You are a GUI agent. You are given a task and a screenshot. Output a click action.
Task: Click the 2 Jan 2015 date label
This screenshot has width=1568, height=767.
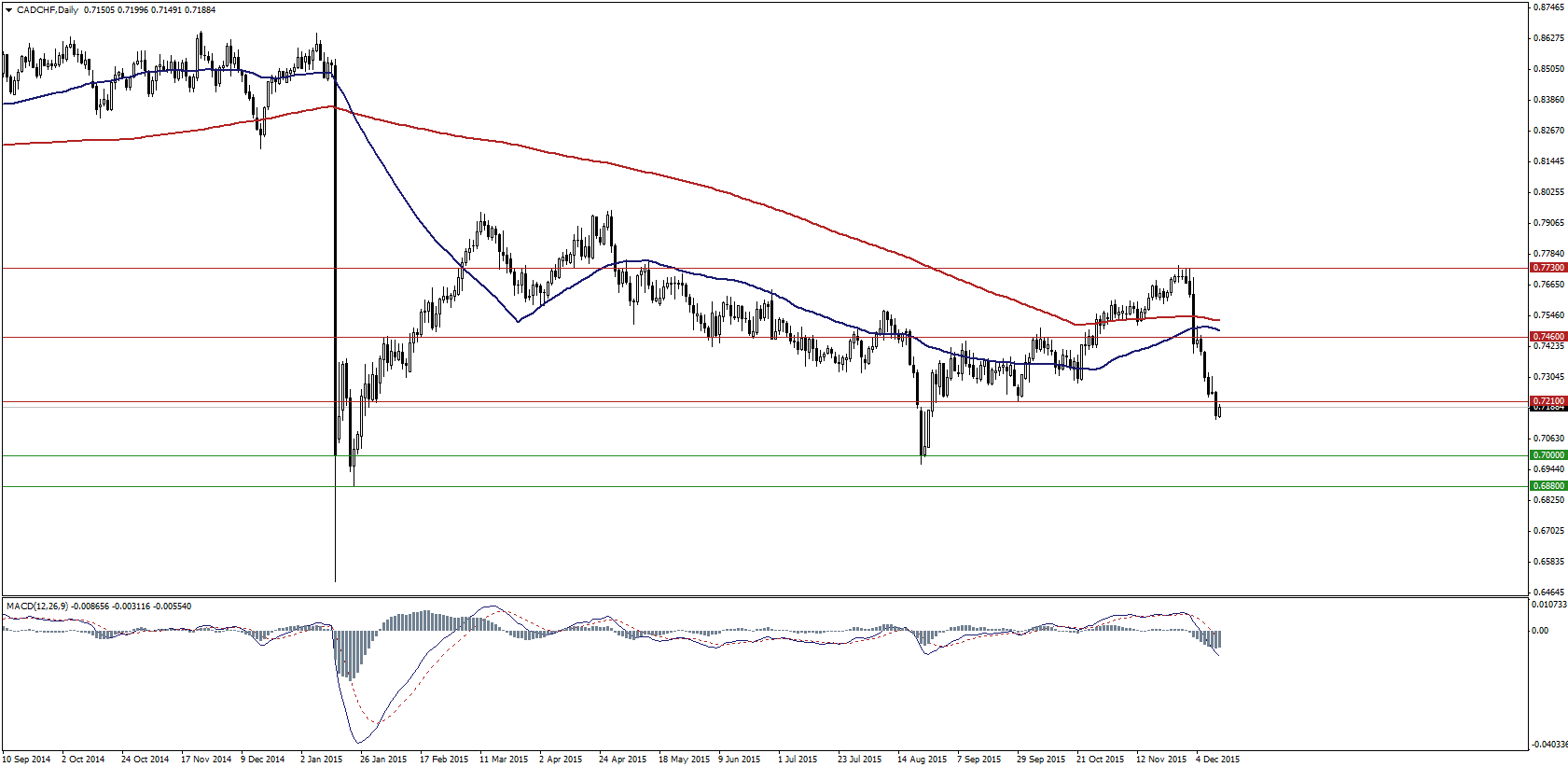click(322, 760)
